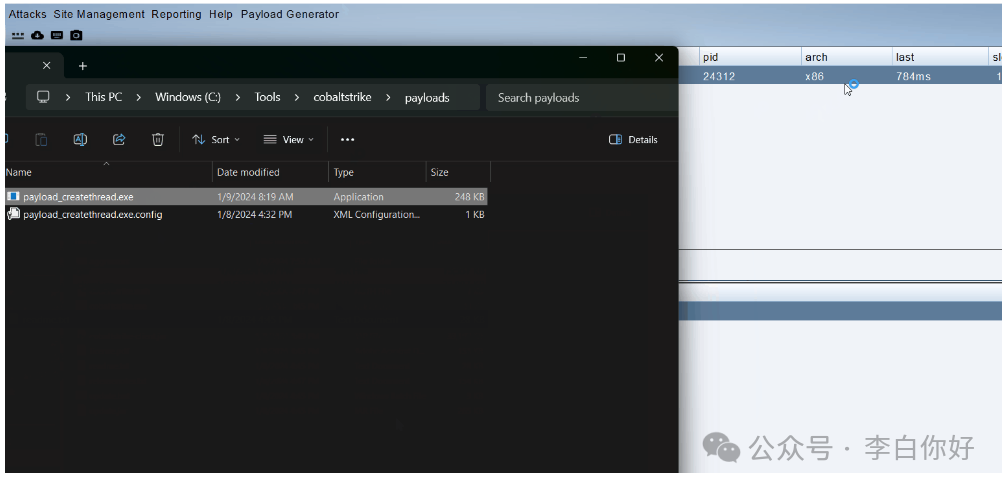Click the payload_createthread.exe.config file icon

point(13,214)
